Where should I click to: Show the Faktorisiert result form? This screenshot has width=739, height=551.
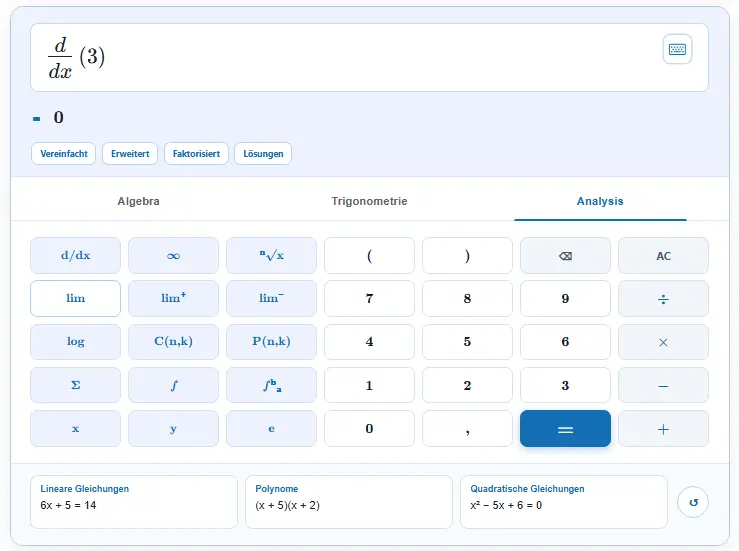(196, 154)
